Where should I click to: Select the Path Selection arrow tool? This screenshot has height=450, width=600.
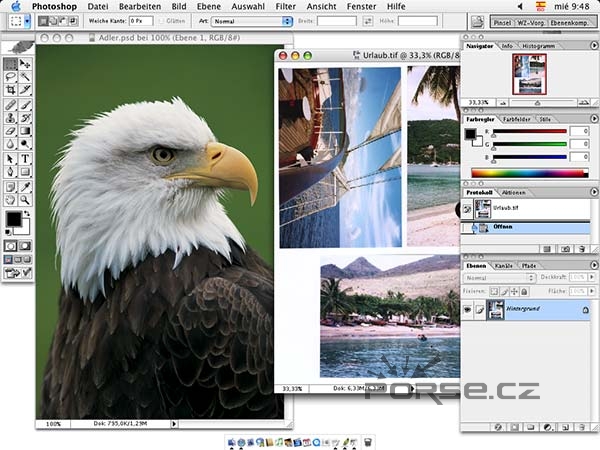tap(10, 158)
